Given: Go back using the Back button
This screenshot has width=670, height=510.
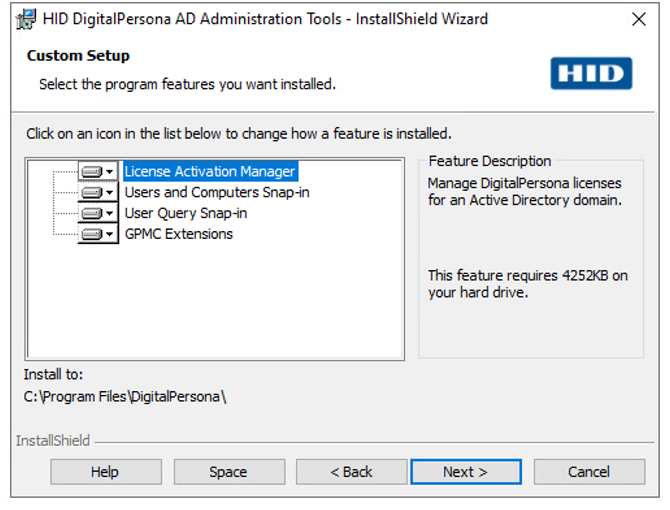Looking at the screenshot, I should 351,472.
